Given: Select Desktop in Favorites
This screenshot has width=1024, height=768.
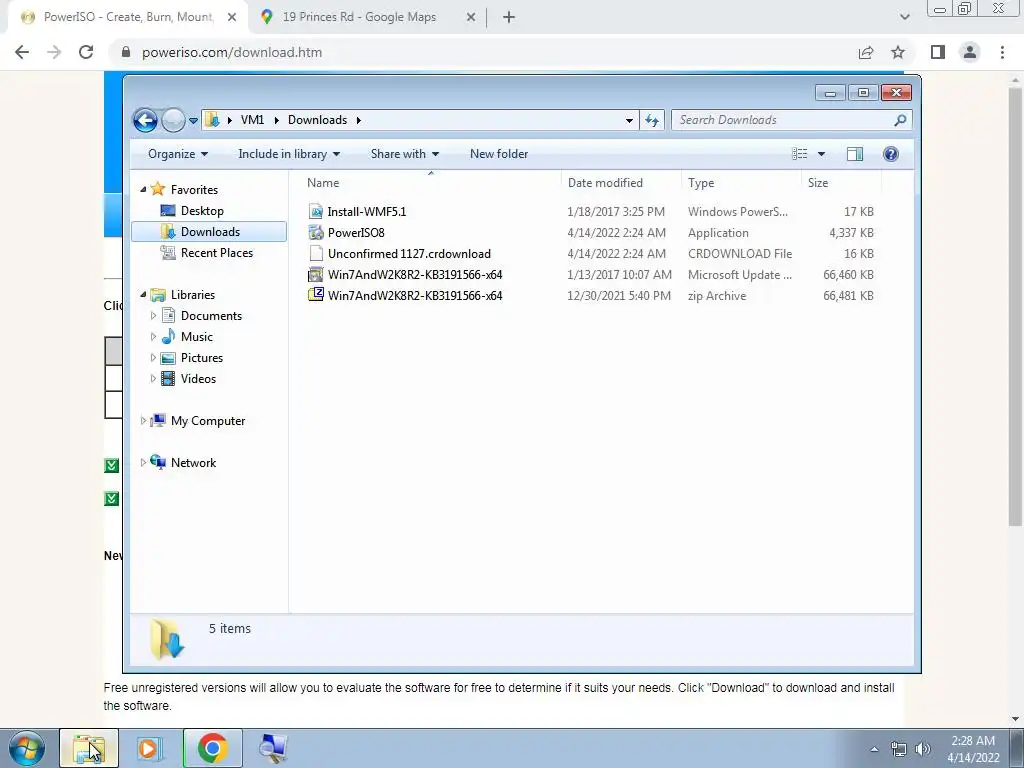Looking at the screenshot, I should 202,211.
